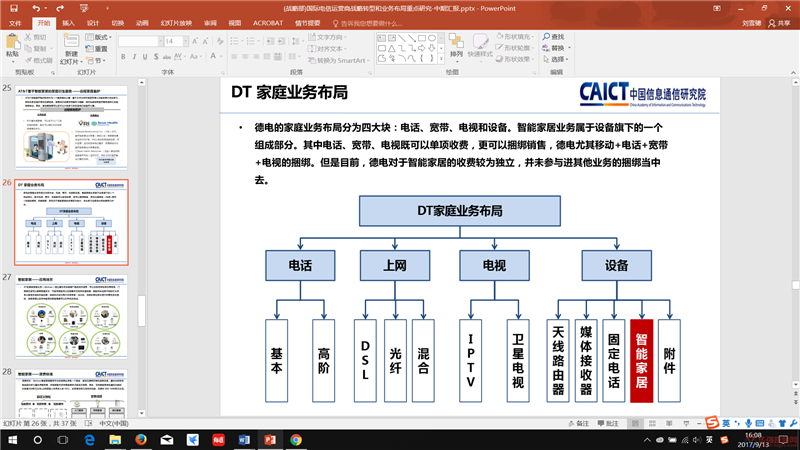Switch to the ACROBAT ribbon tab

[268, 23]
